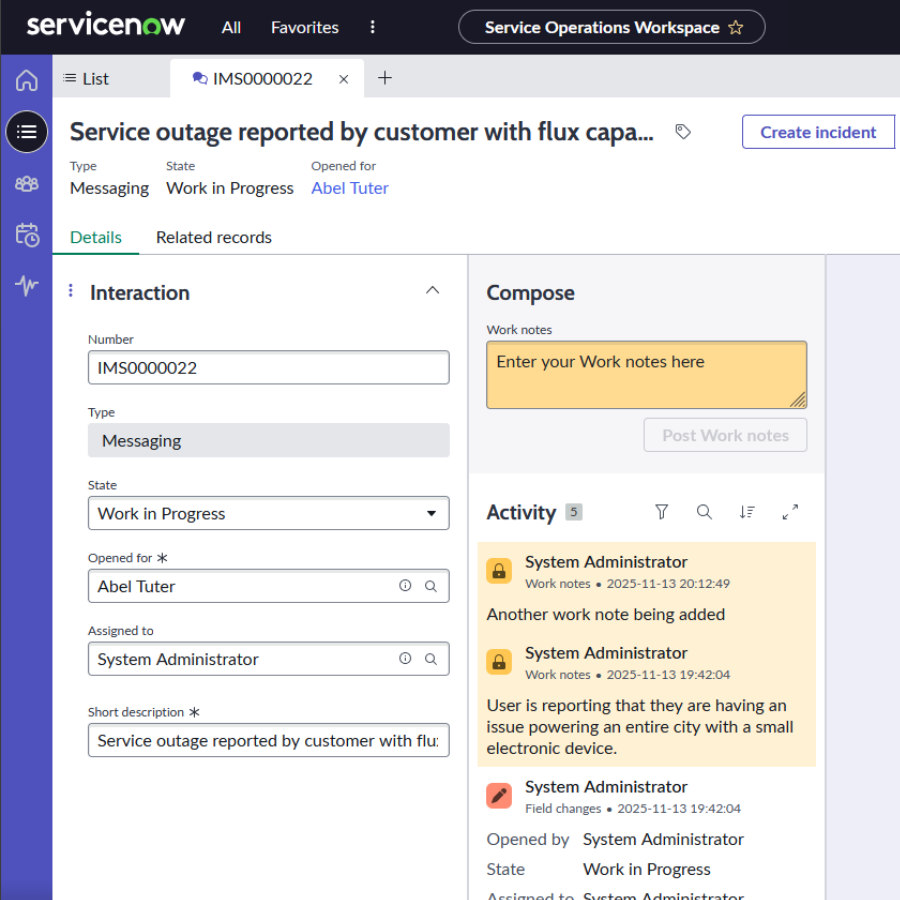900x900 pixels.
Task: Open the Home icon in the sidebar
Action: click(x=26, y=80)
